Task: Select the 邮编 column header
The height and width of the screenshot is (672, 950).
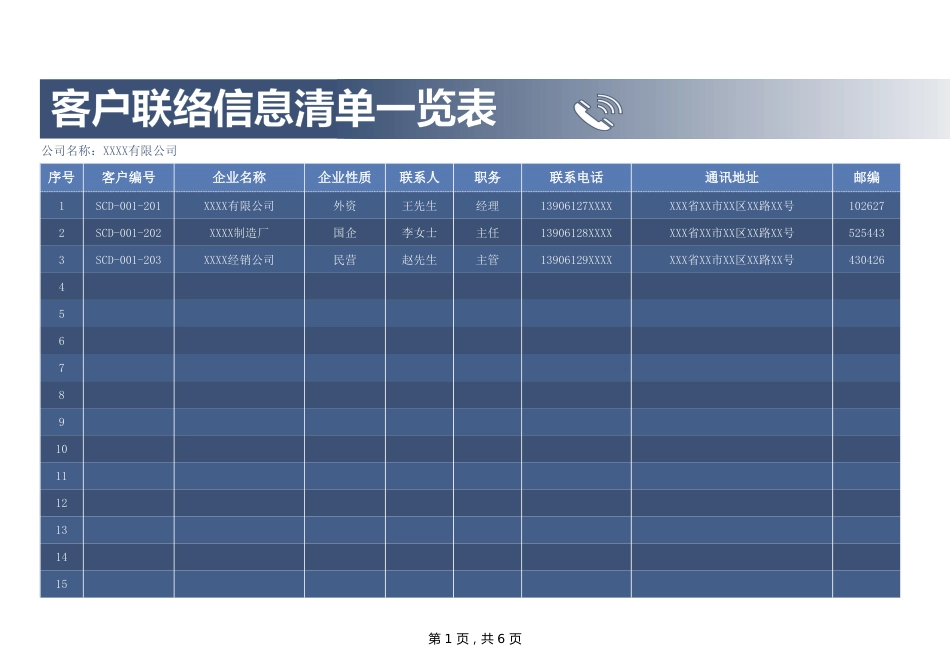Action: pos(862,176)
